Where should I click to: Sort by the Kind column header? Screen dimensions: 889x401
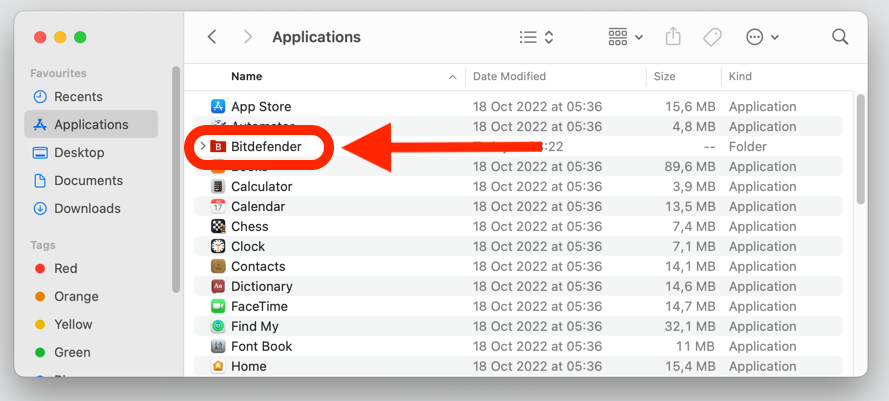point(740,76)
